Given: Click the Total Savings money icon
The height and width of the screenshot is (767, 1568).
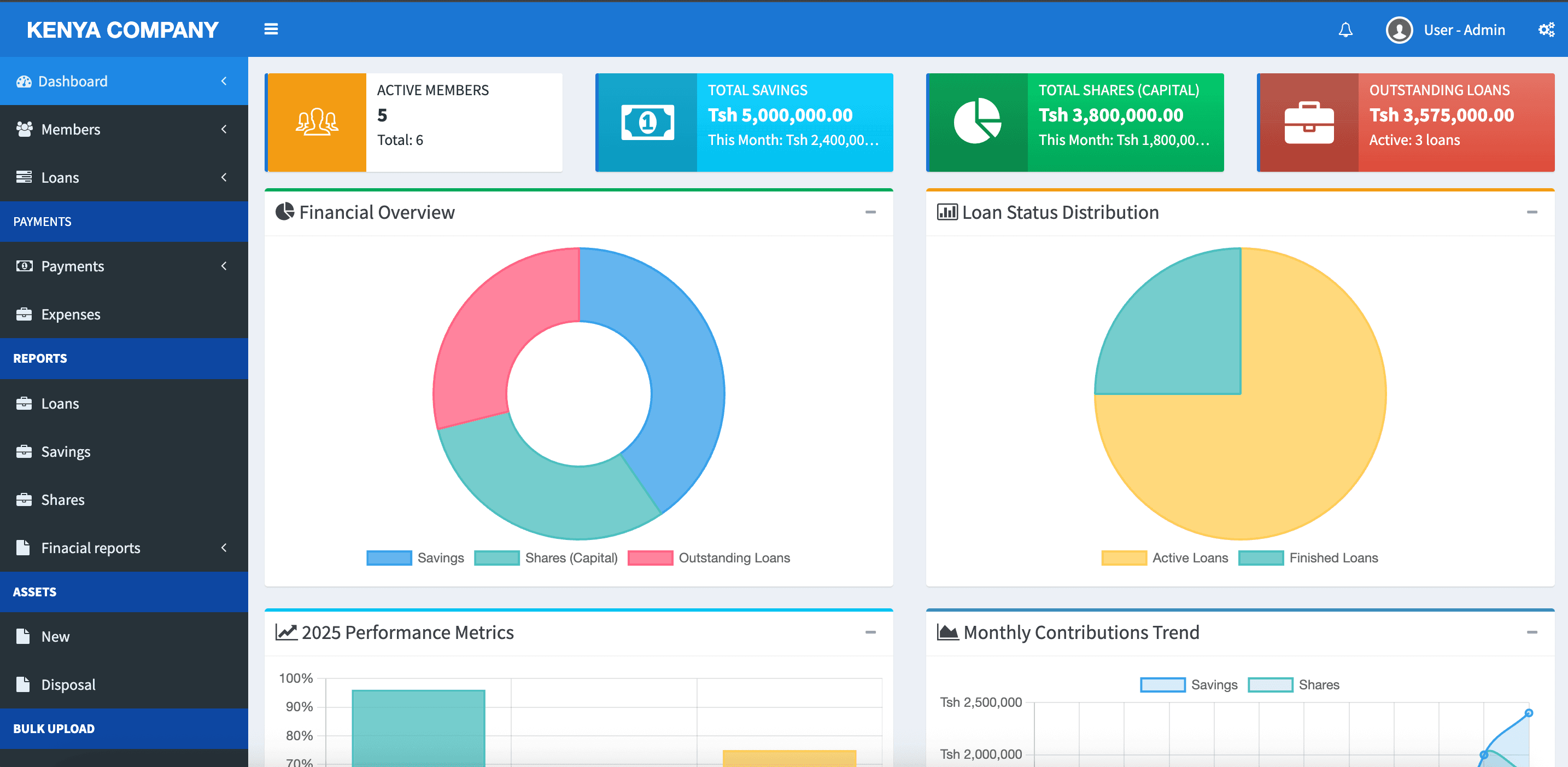Looking at the screenshot, I should (x=647, y=123).
